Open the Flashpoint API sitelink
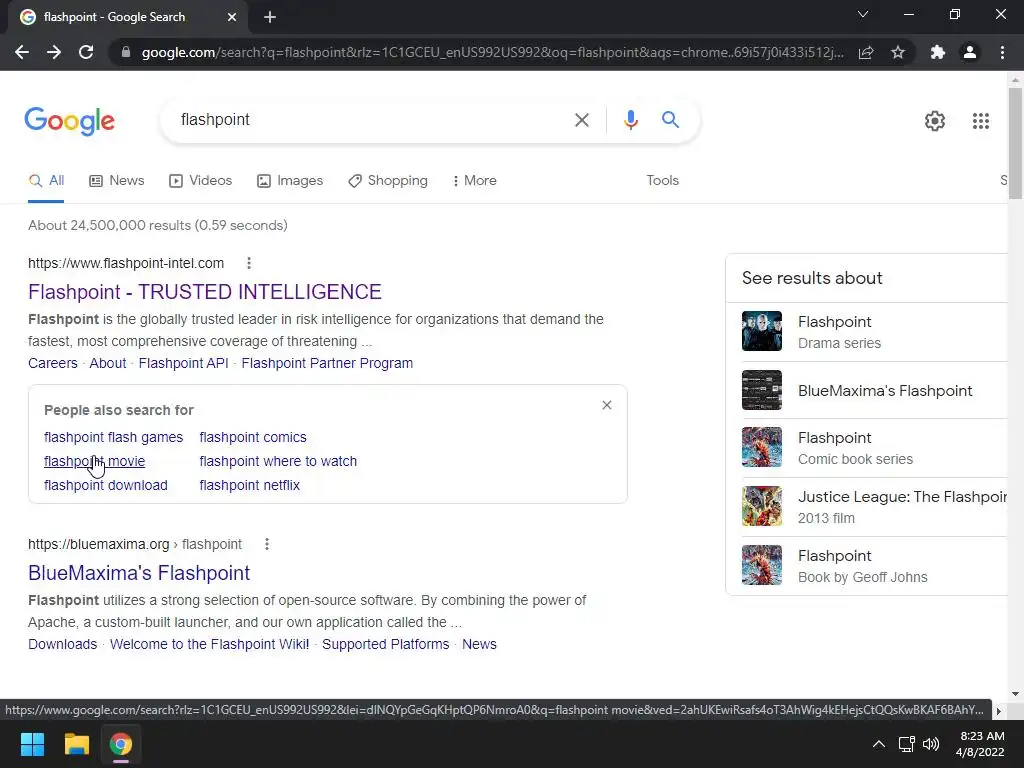 (184, 363)
